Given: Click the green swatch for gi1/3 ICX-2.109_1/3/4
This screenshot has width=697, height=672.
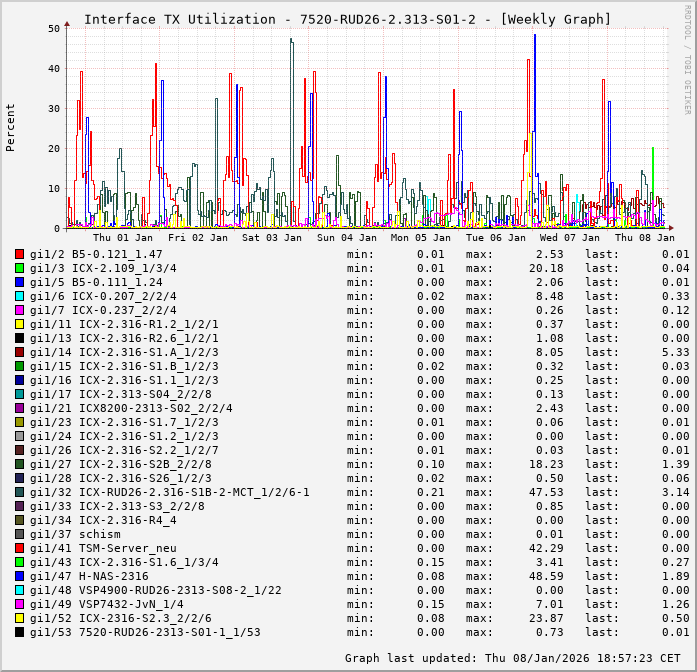Looking at the screenshot, I should click(x=19, y=268).
